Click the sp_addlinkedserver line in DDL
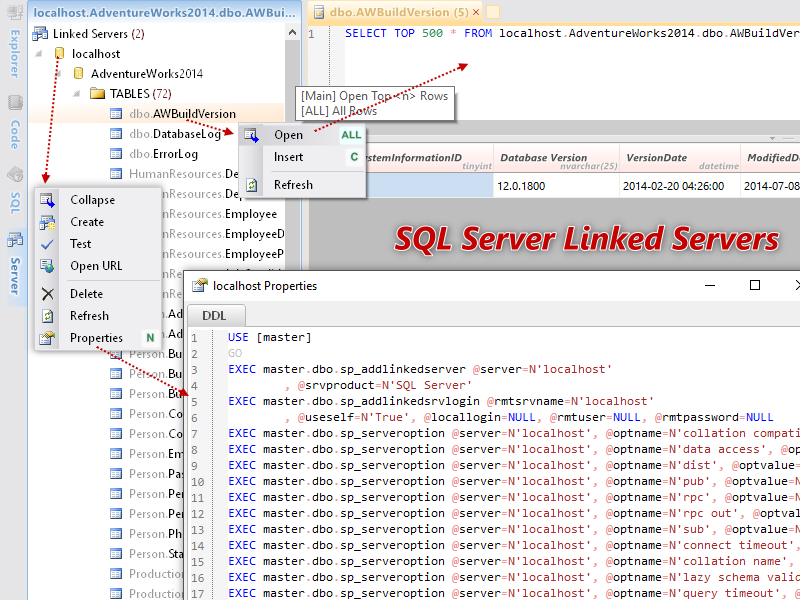The image size is (800, 600). (x=420, y=369)
